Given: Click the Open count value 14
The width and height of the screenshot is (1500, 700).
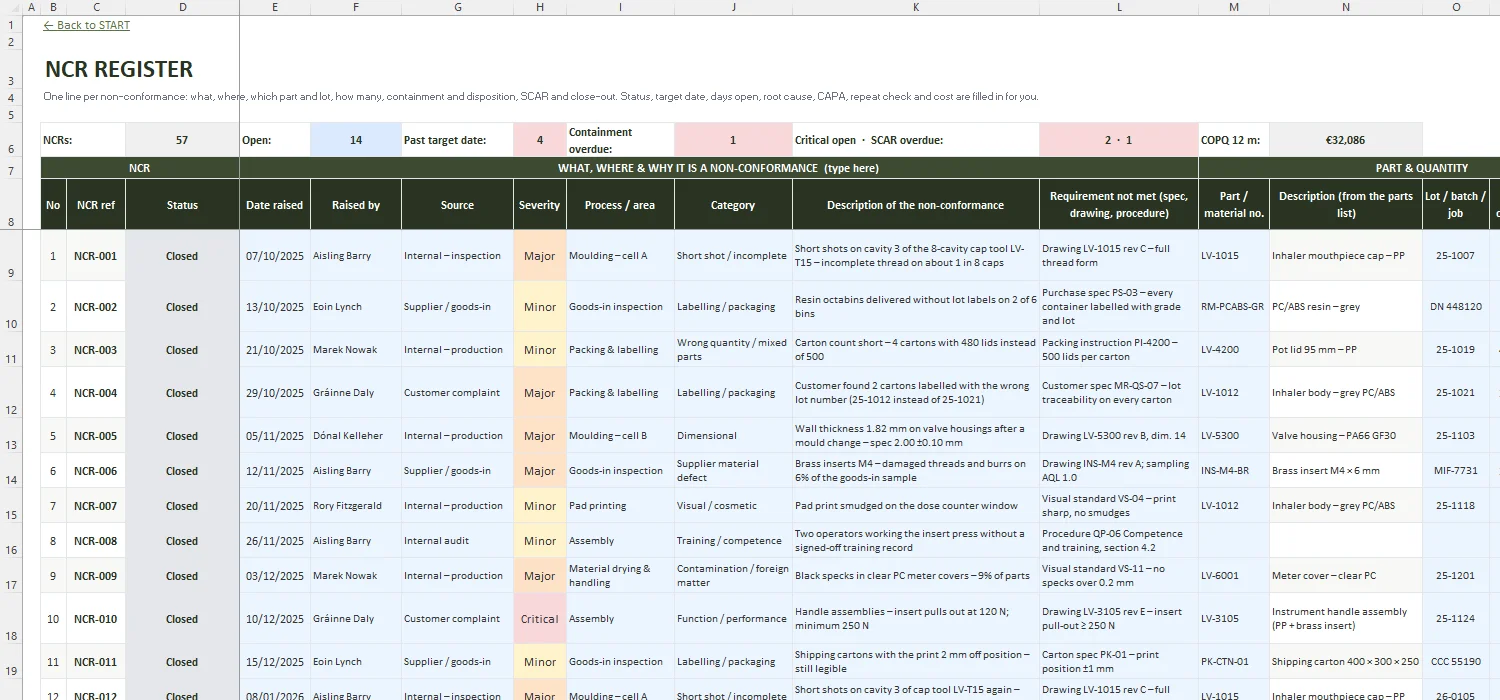Looking at the screenshot, I should pyautogui.click(x=356, y=140).
